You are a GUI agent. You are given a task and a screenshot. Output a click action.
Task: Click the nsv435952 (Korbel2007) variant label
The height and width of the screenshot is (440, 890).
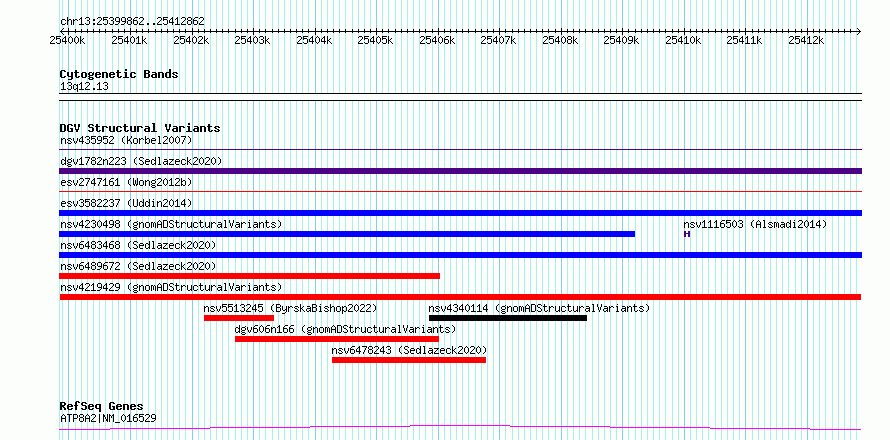(x=126, y=140)
